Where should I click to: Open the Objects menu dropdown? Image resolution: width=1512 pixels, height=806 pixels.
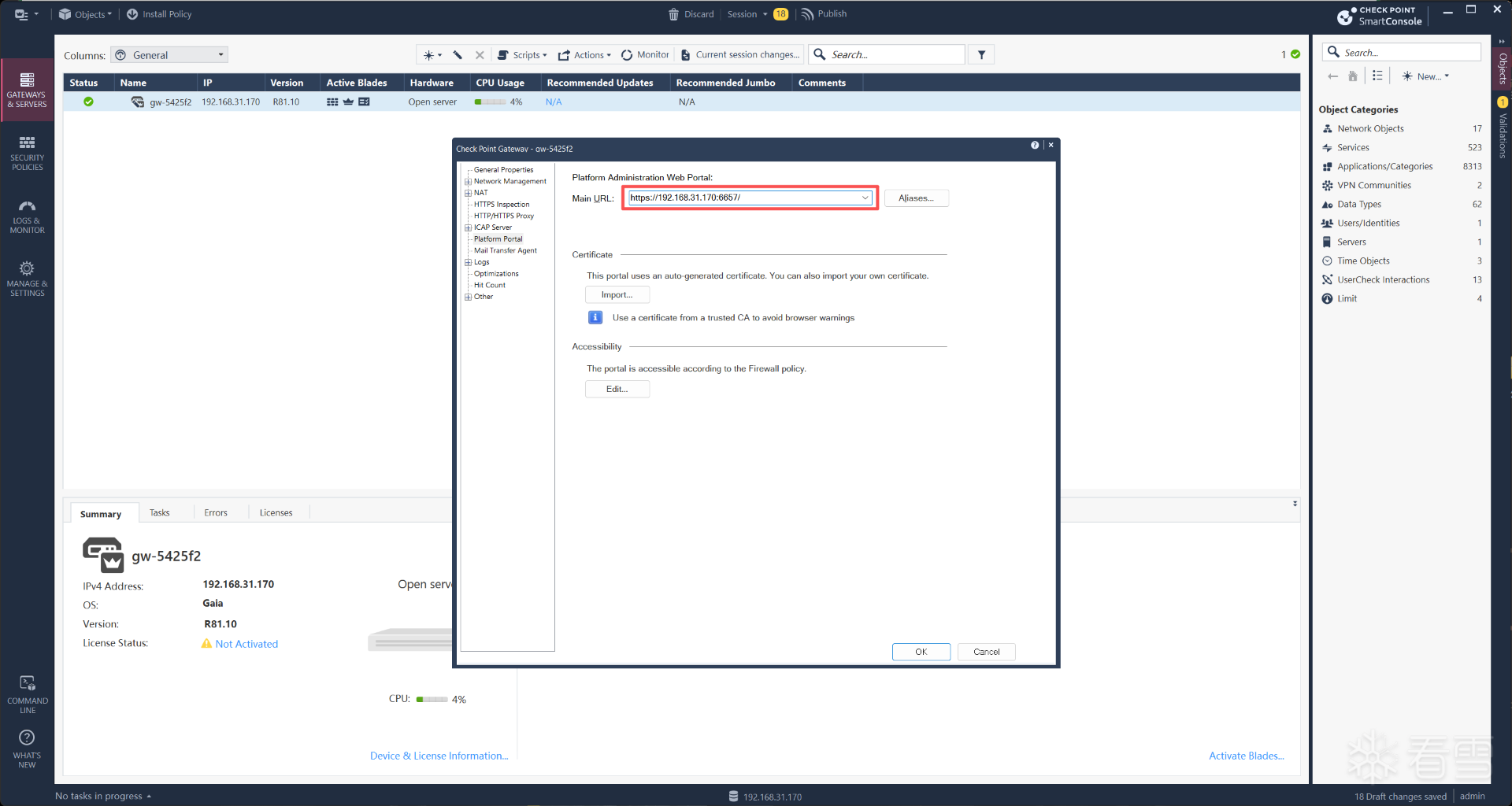(86, 14)
